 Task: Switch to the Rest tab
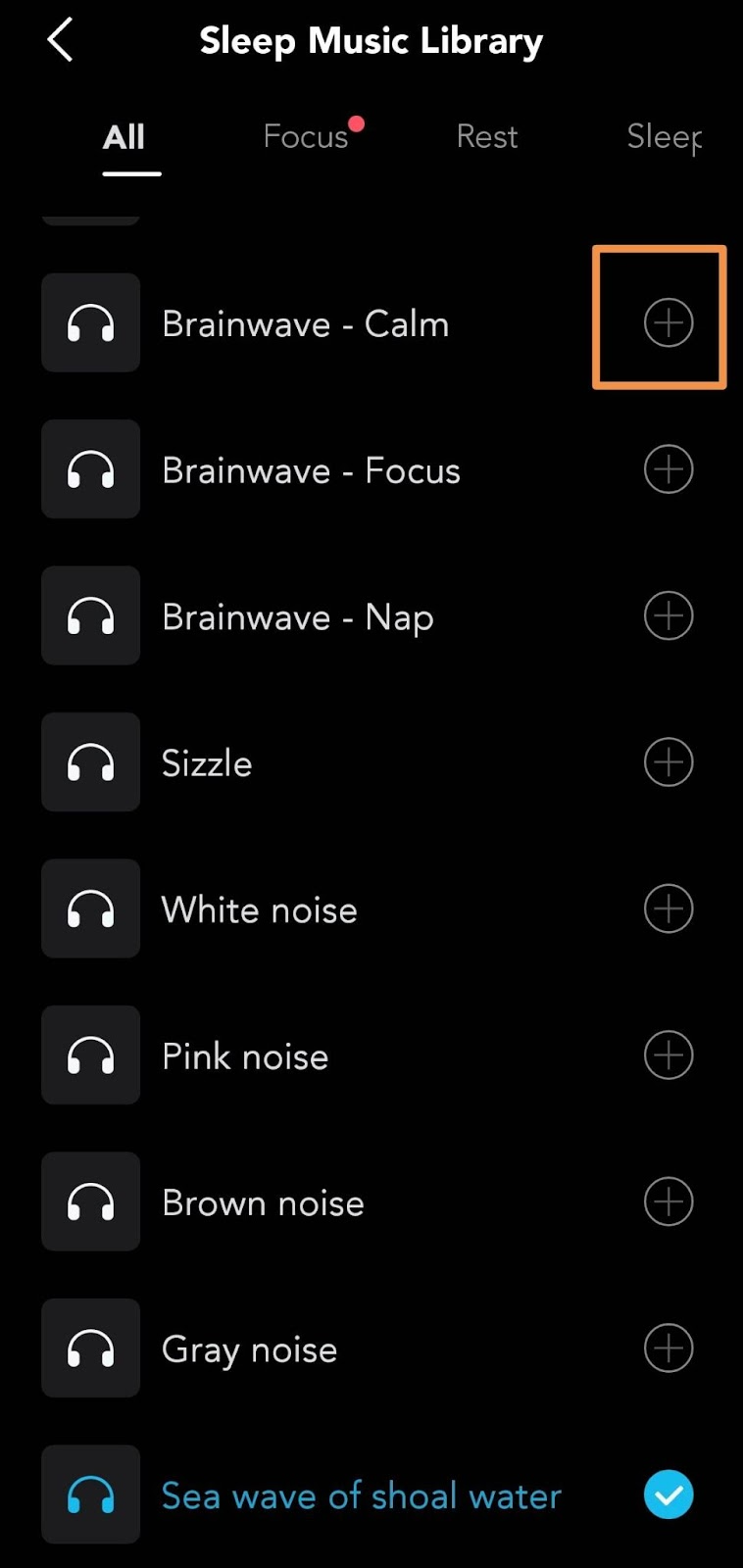pos(487,137)
